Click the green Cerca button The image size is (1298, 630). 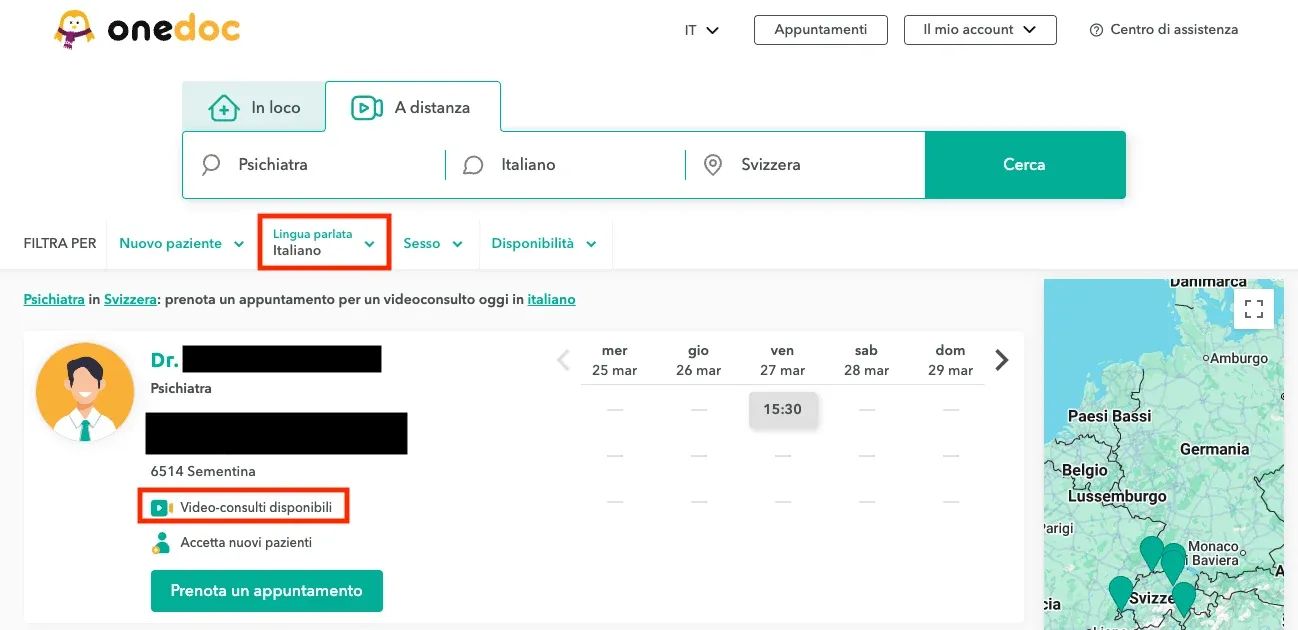[1025, 165]
